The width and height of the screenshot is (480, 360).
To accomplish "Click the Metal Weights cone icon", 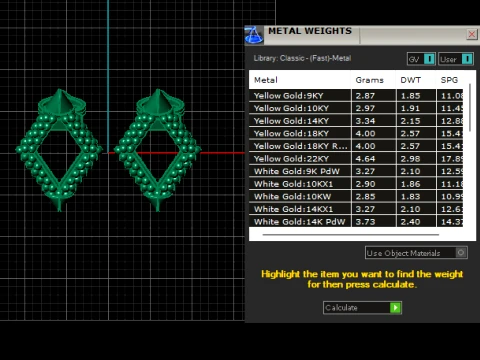I will [x=254, y=35].
